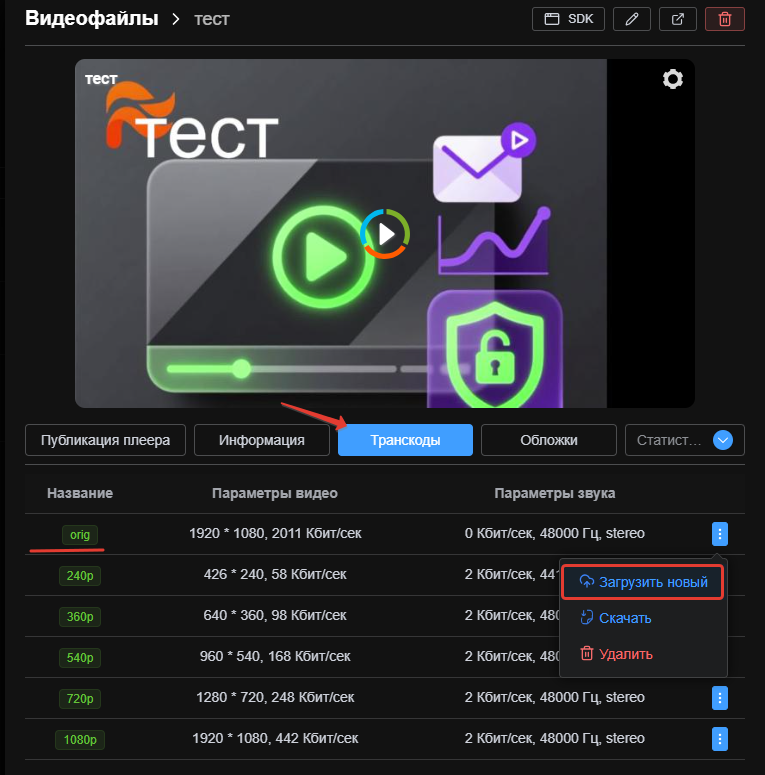Click video parameters 640 * 360, 98 Кбит/сек
Viewport: 765px width, 775px height.
coord(275,615)
